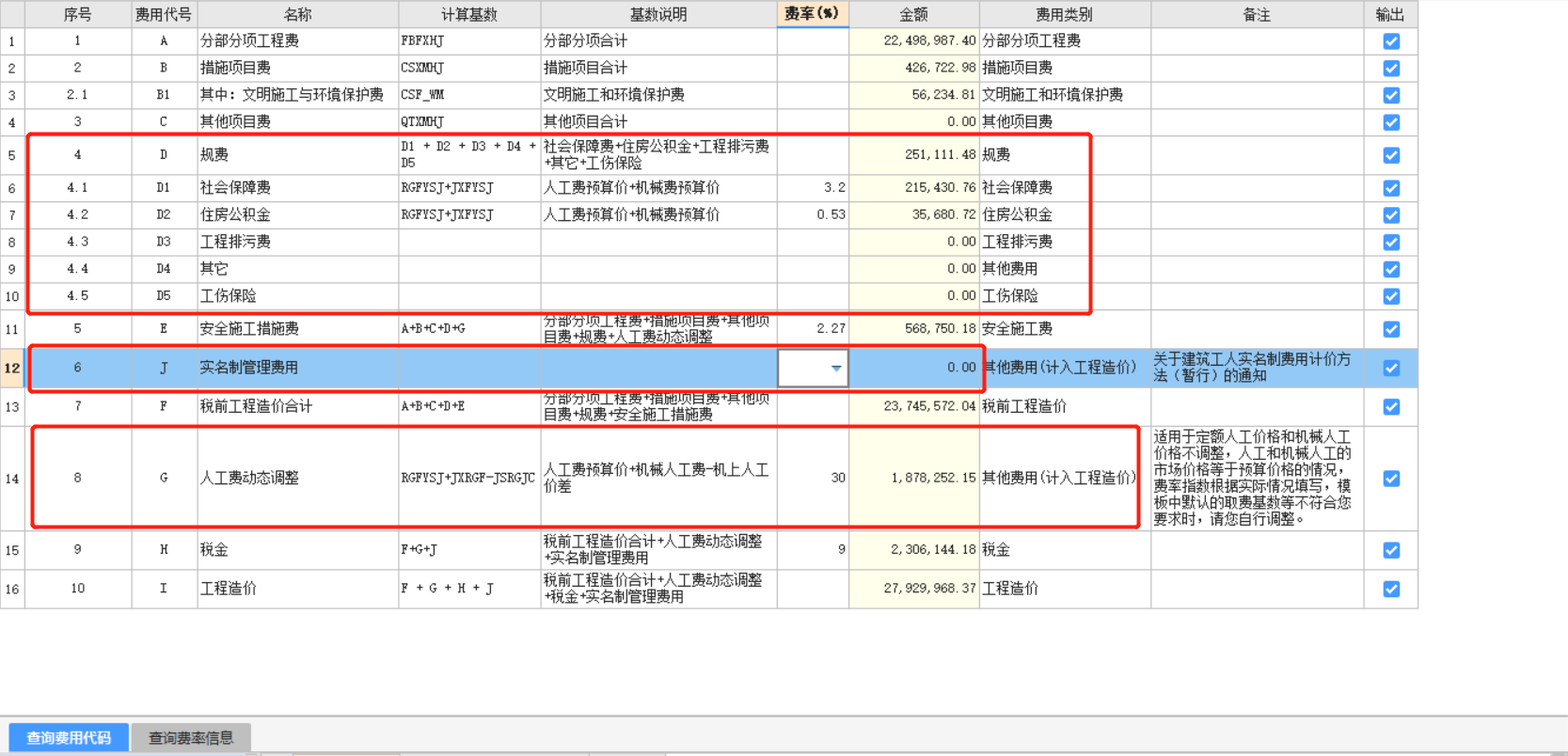Screen dimensions: 1568x756
Task: Toggle output checkbox for 工程造价 row
Action: [x=1391, y=589]
